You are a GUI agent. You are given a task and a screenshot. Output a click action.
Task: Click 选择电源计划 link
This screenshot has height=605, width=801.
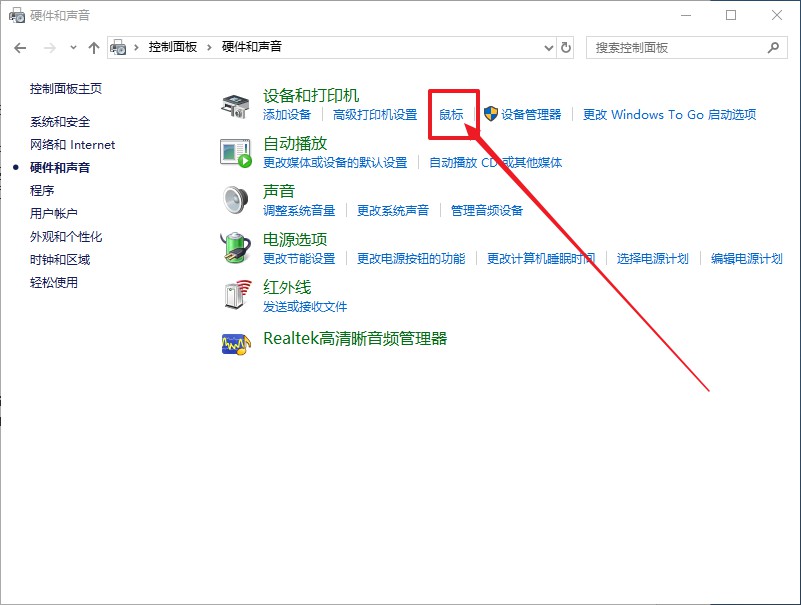[x=652, y=259]
